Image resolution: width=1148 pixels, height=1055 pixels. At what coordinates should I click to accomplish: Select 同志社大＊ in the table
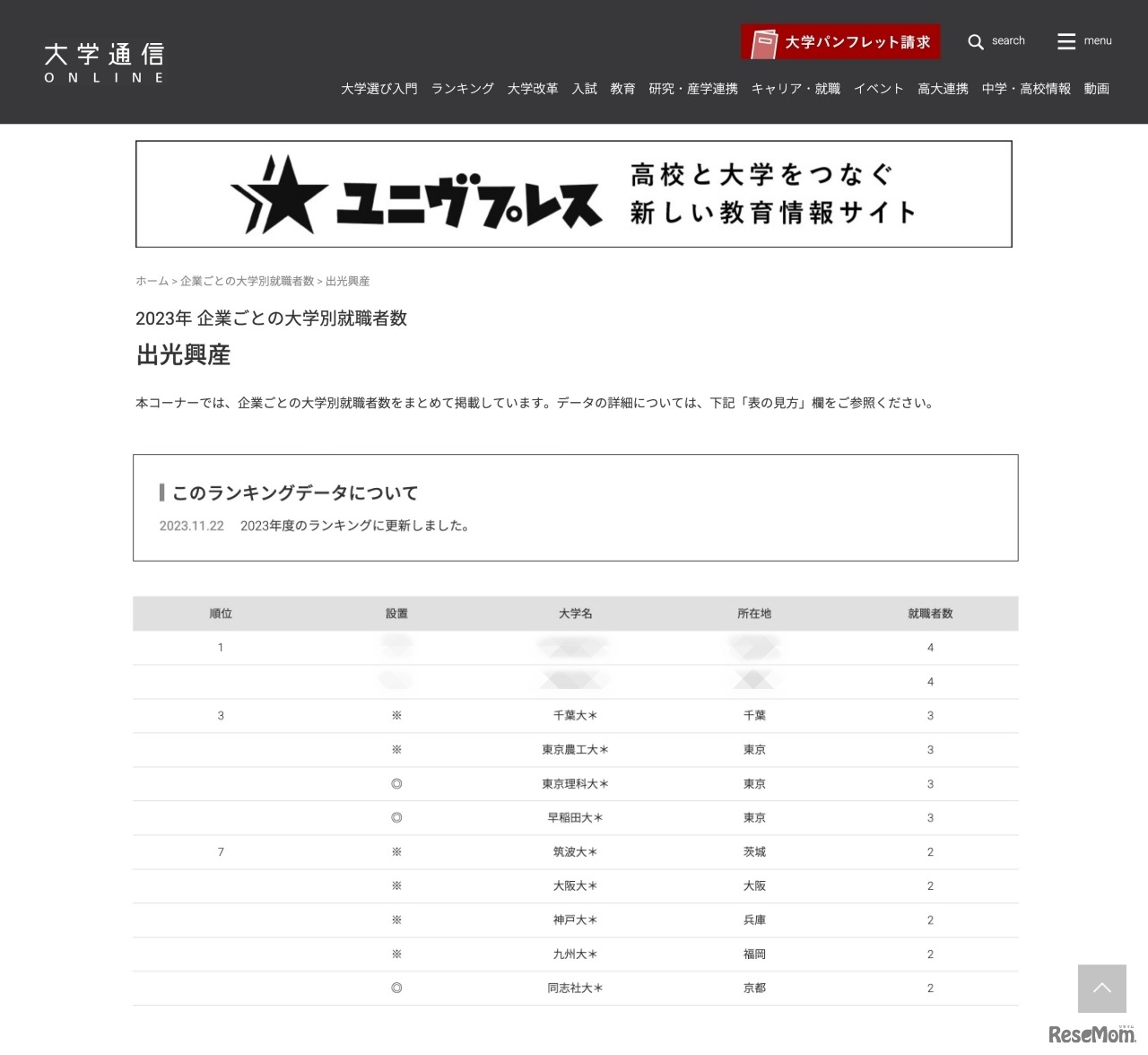575,989
